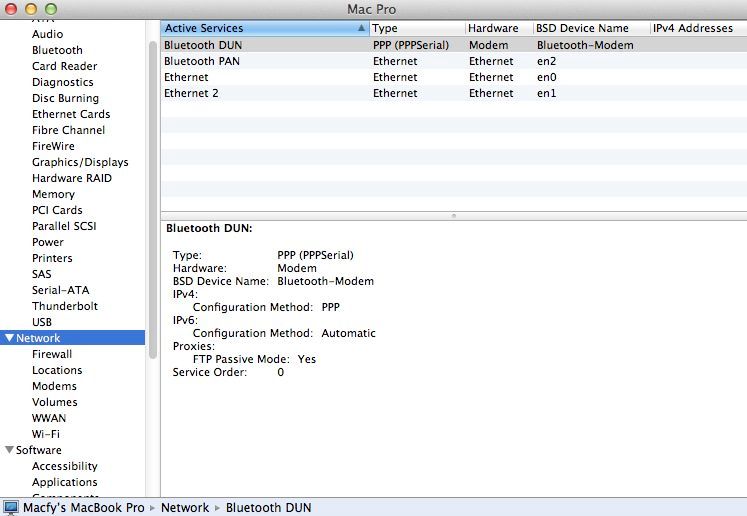Open Wi-Fi under Network
Screen dimensions: 747x516
coord(45,434)
